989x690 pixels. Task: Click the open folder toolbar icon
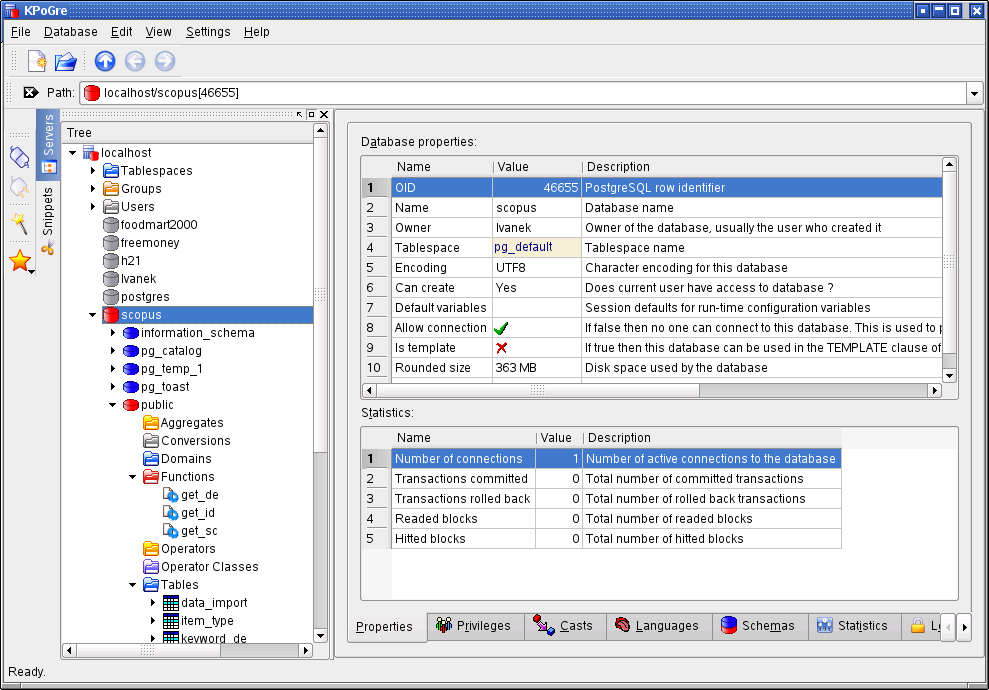(66, 61)
